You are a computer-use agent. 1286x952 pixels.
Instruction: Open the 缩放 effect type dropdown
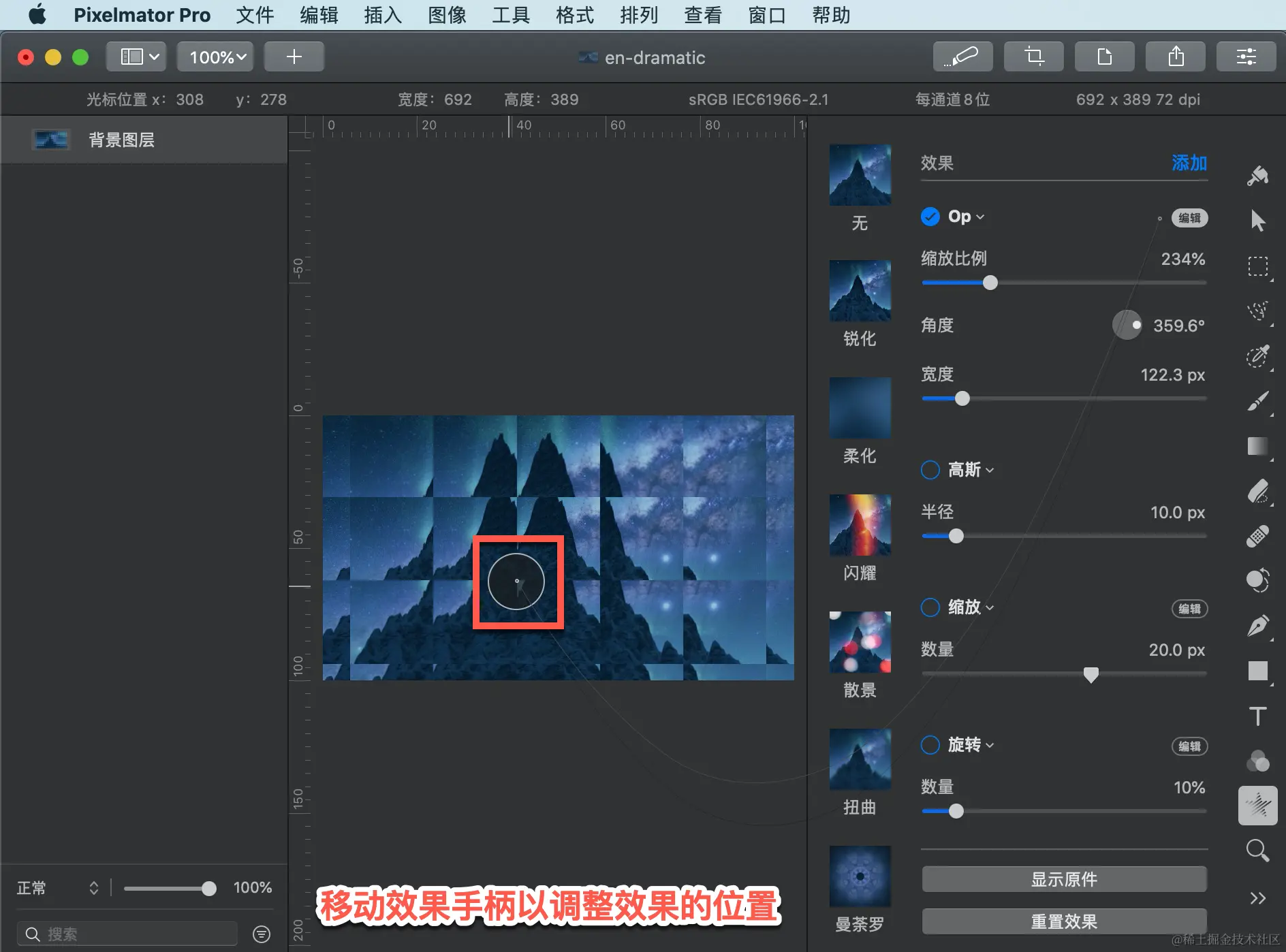pyautogui.click(x=971, y=607)
